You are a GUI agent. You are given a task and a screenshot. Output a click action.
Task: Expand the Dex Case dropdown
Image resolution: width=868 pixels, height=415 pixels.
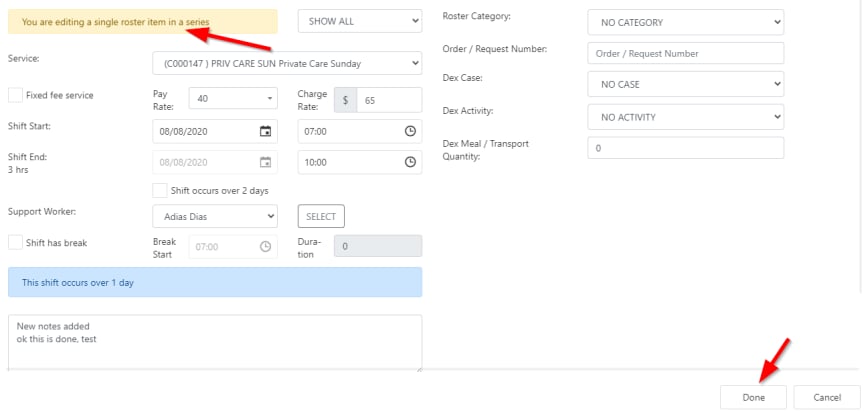(686, 85)
